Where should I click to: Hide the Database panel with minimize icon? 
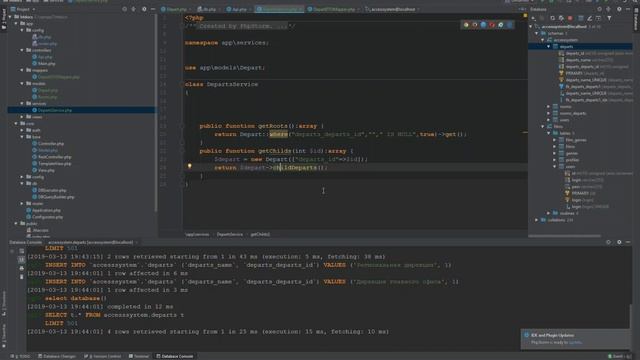[628, 9]
